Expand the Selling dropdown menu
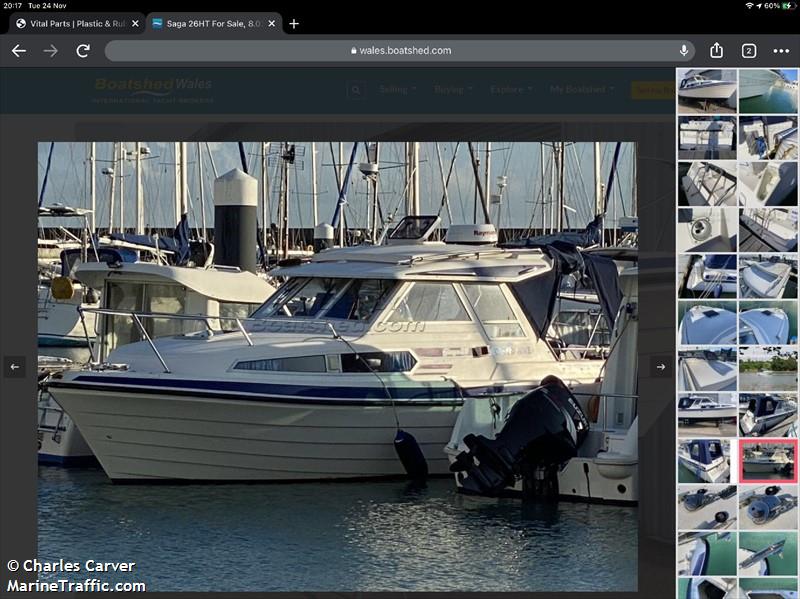 (397, 90)
